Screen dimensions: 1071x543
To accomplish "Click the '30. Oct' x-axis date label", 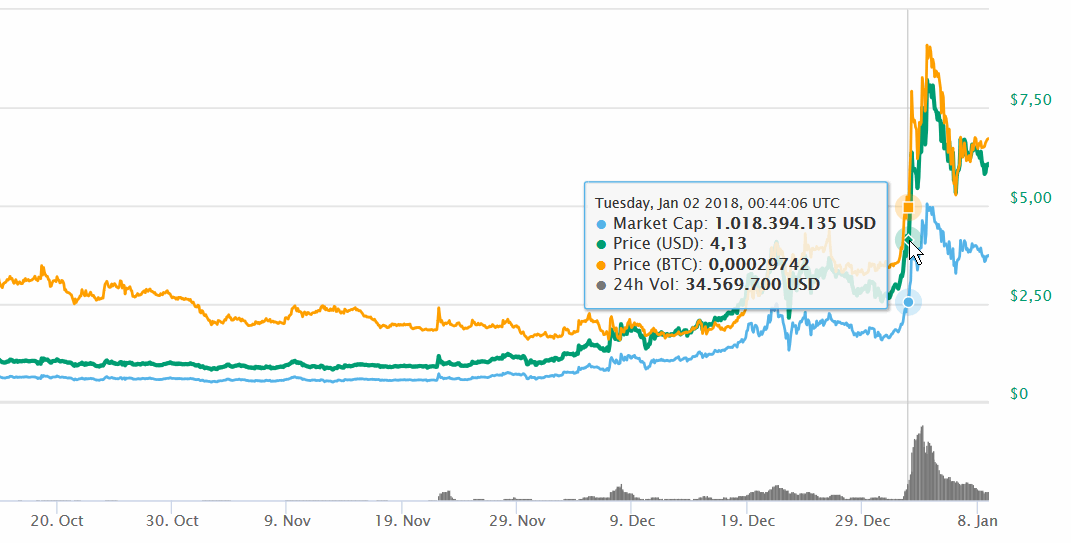I will pyautogui.click(x=172, y=521).
